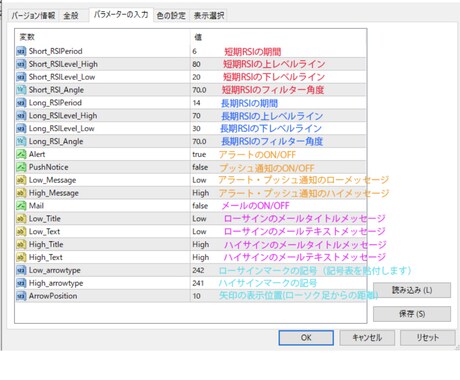This screenshot has height=380, width=460.
Task: Select the PushNotice variable name
Action: point(49,167)
